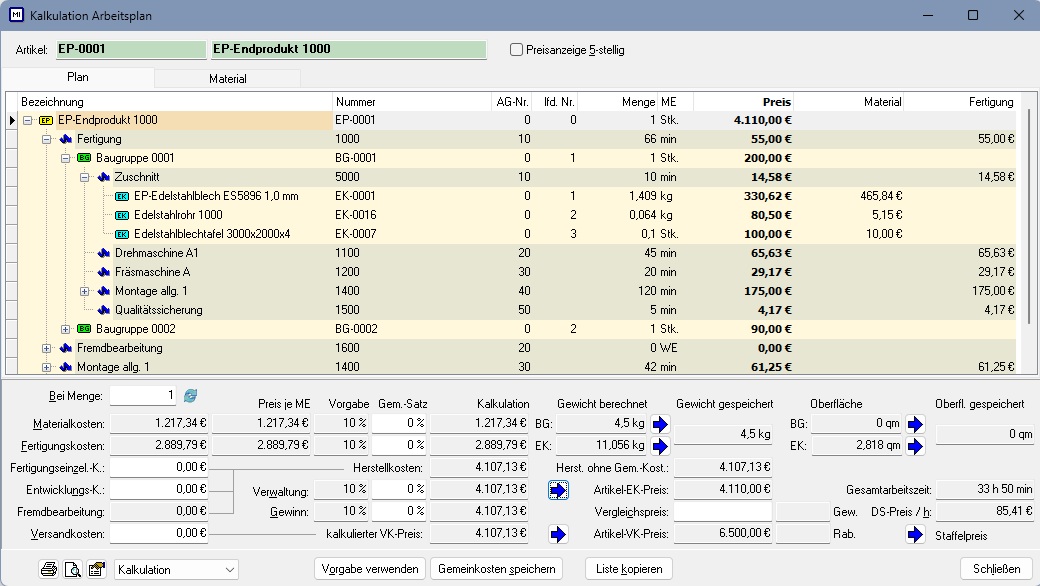This screenshot has height=586, width=1040.
Task: Enable the Preisanzeige 5-stellig checkbox
Action: [x=516, y=49]
